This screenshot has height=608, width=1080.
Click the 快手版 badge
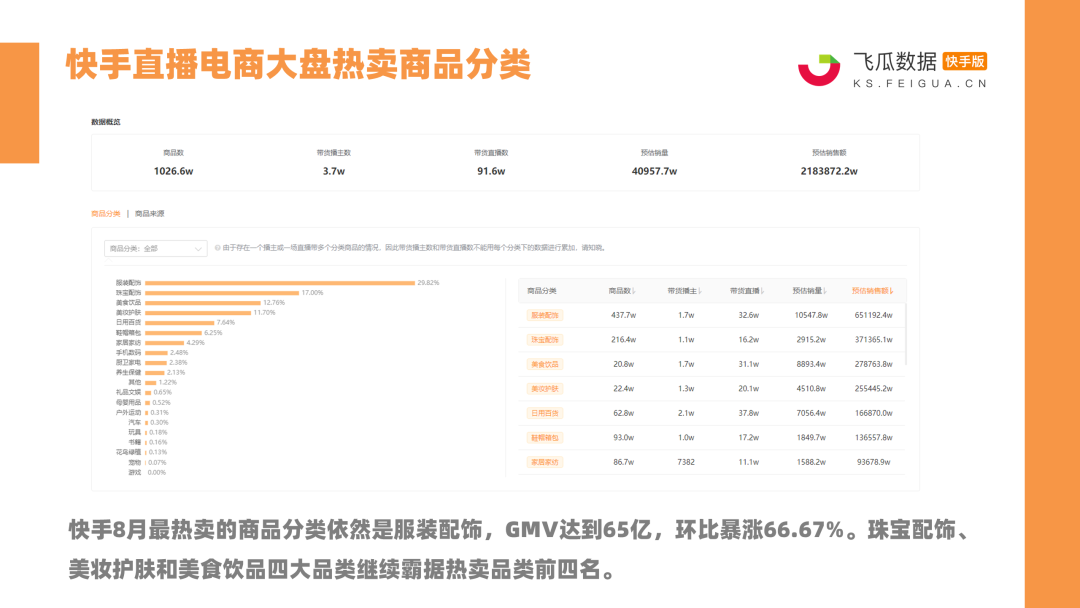[x=965, y=61]
